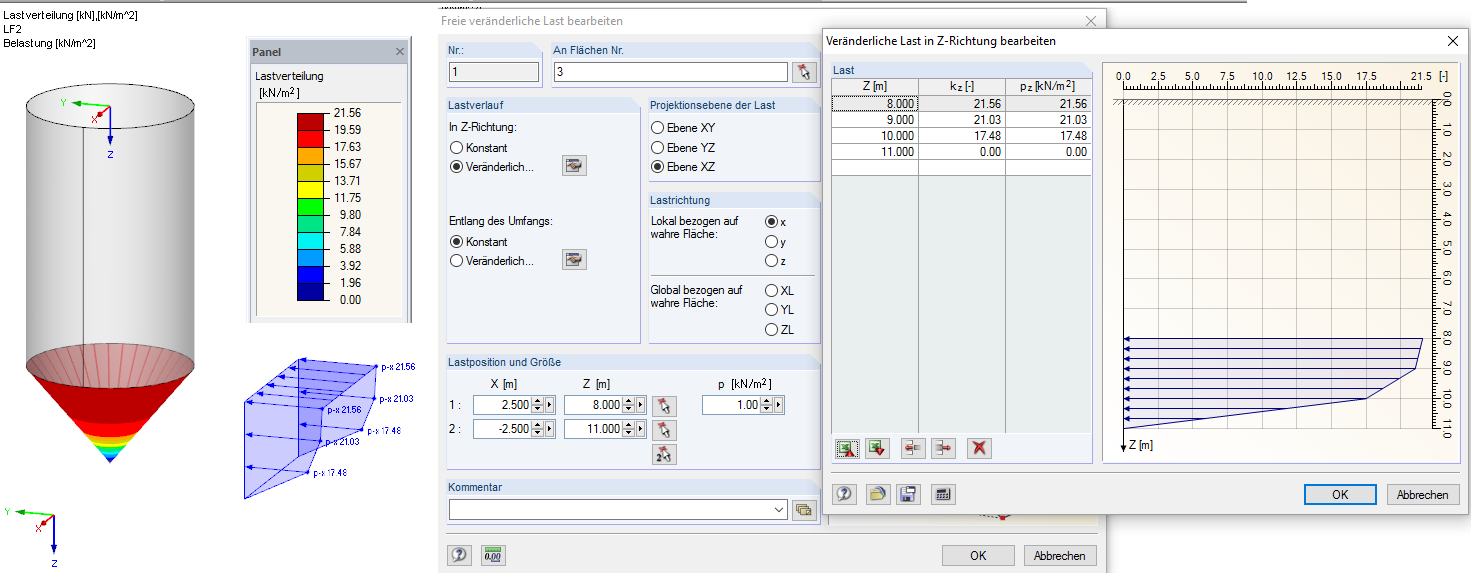Select Konstant under Entlang des Umfangs

[457, 242]
